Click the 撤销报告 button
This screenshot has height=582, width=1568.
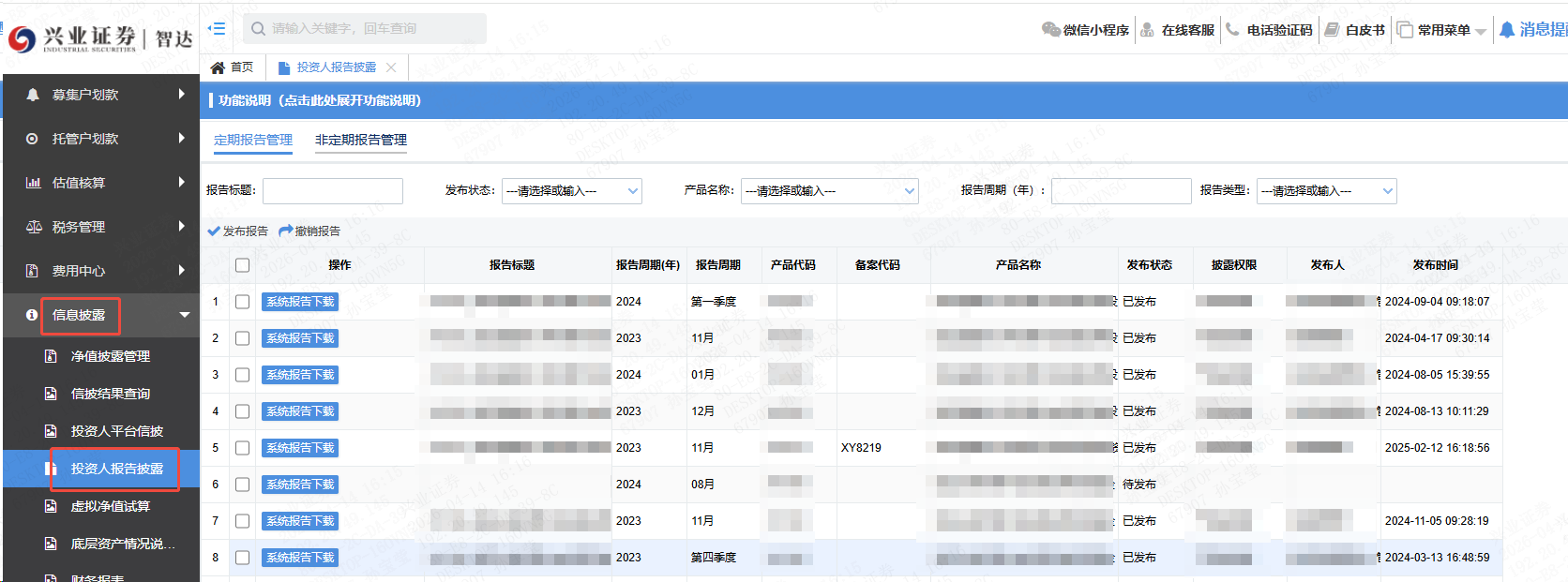click(x=309, y=231)
